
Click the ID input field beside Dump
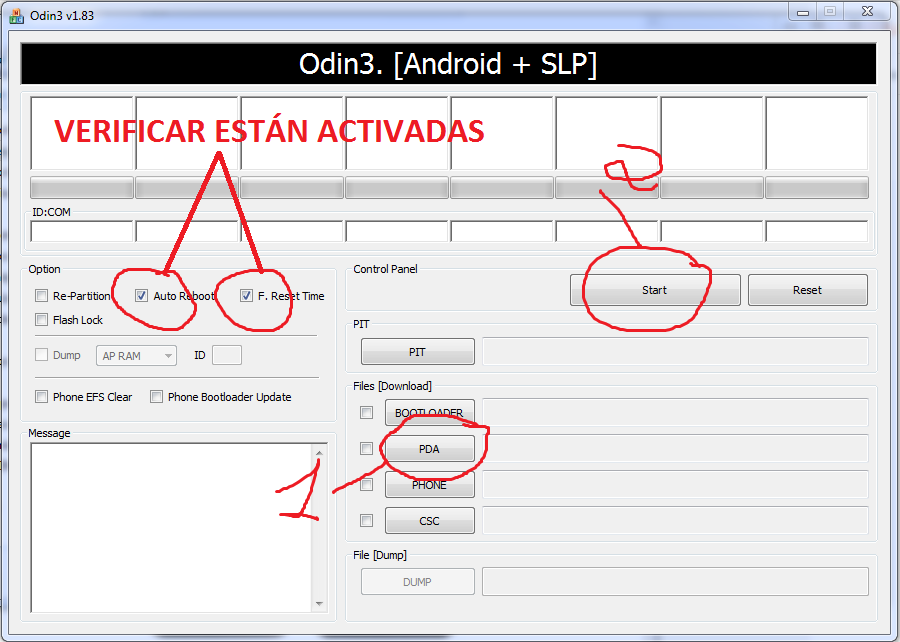coord(227,355)
